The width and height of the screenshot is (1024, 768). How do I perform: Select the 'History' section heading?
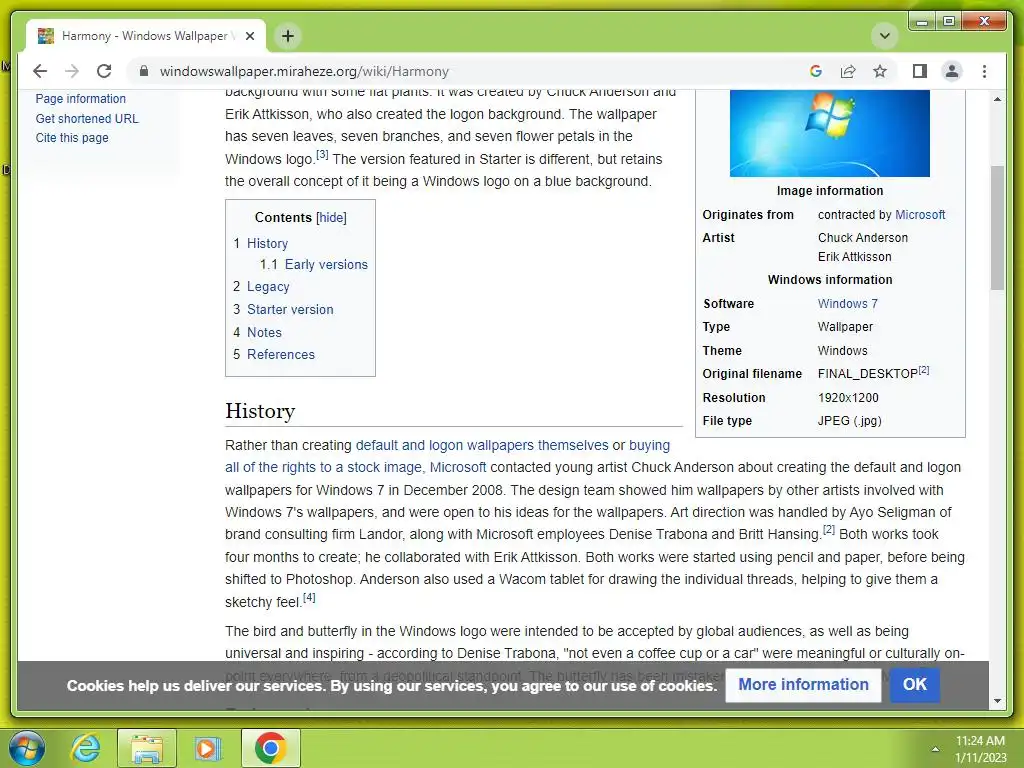pyautogui.click(x=260, y=411)
